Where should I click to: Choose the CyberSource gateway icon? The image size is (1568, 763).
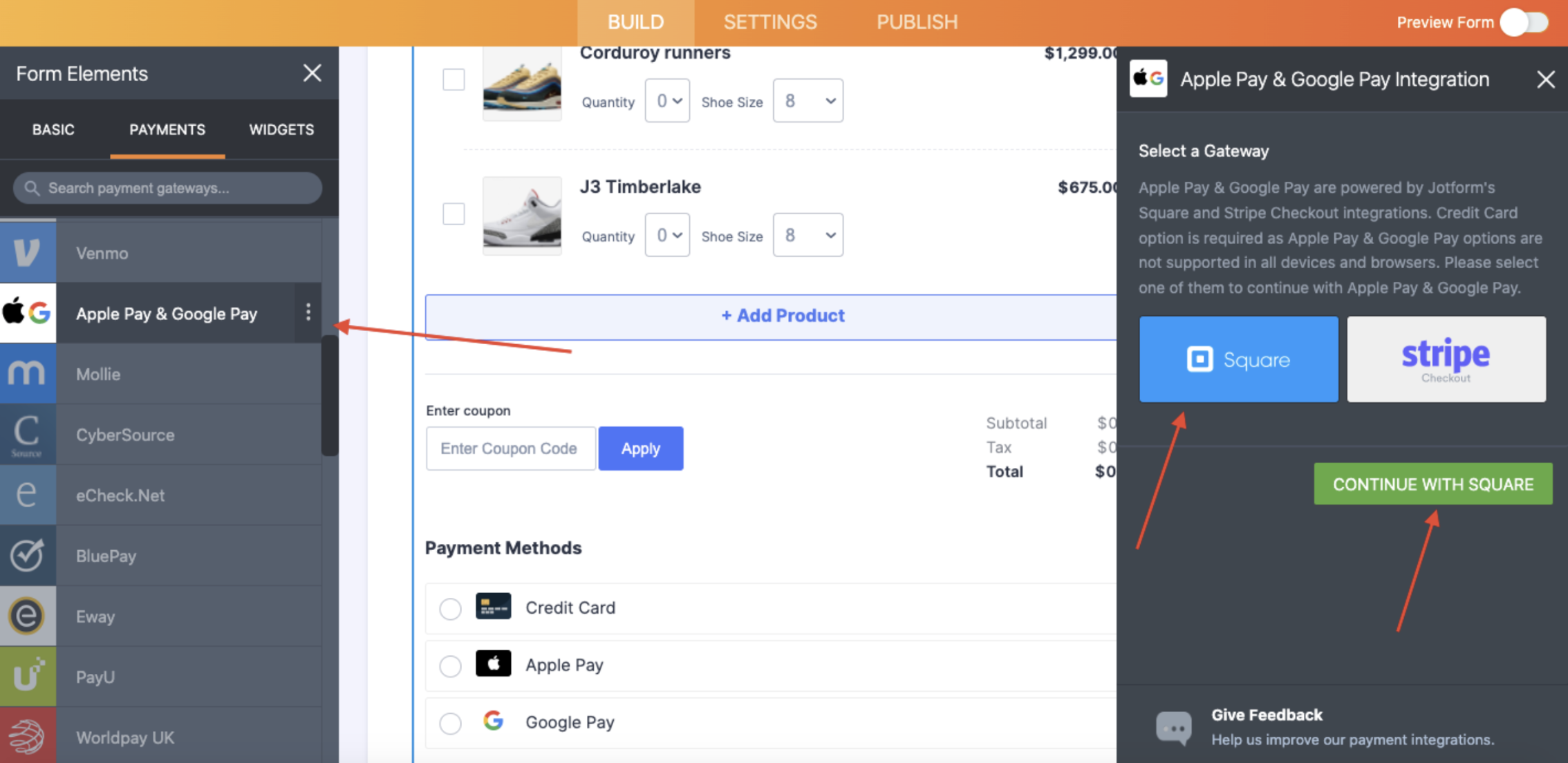pyautogui.click(x=28, y=435)
